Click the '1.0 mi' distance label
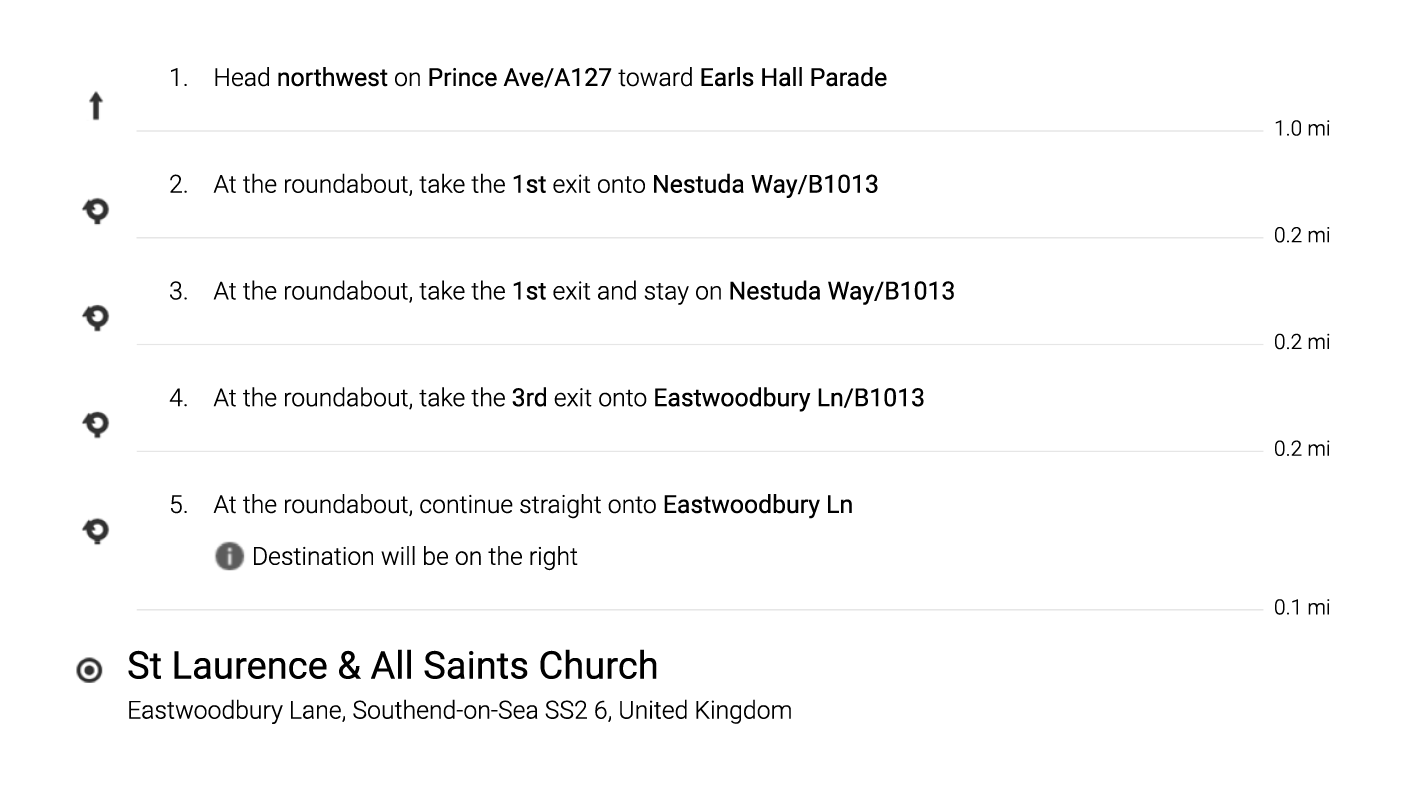 point(1301,129)
